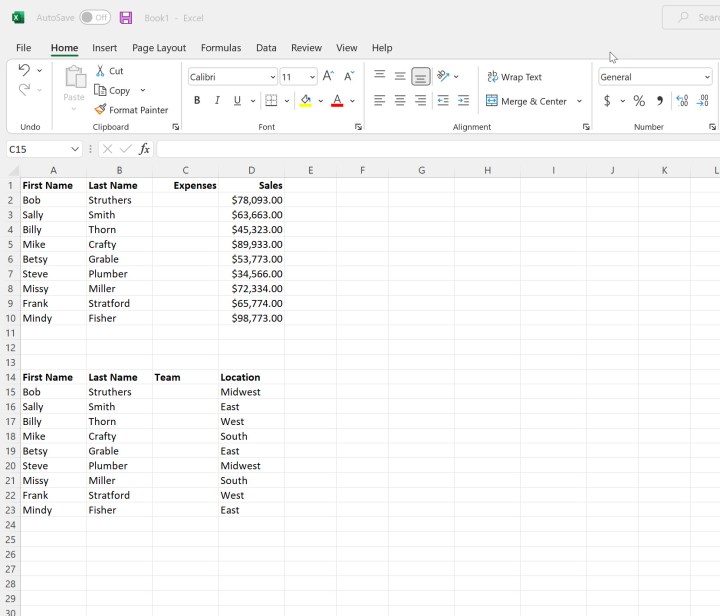This screenshot has width=720, height=616.
Task: Click the Insert Function fx icon
Action: 144,149
